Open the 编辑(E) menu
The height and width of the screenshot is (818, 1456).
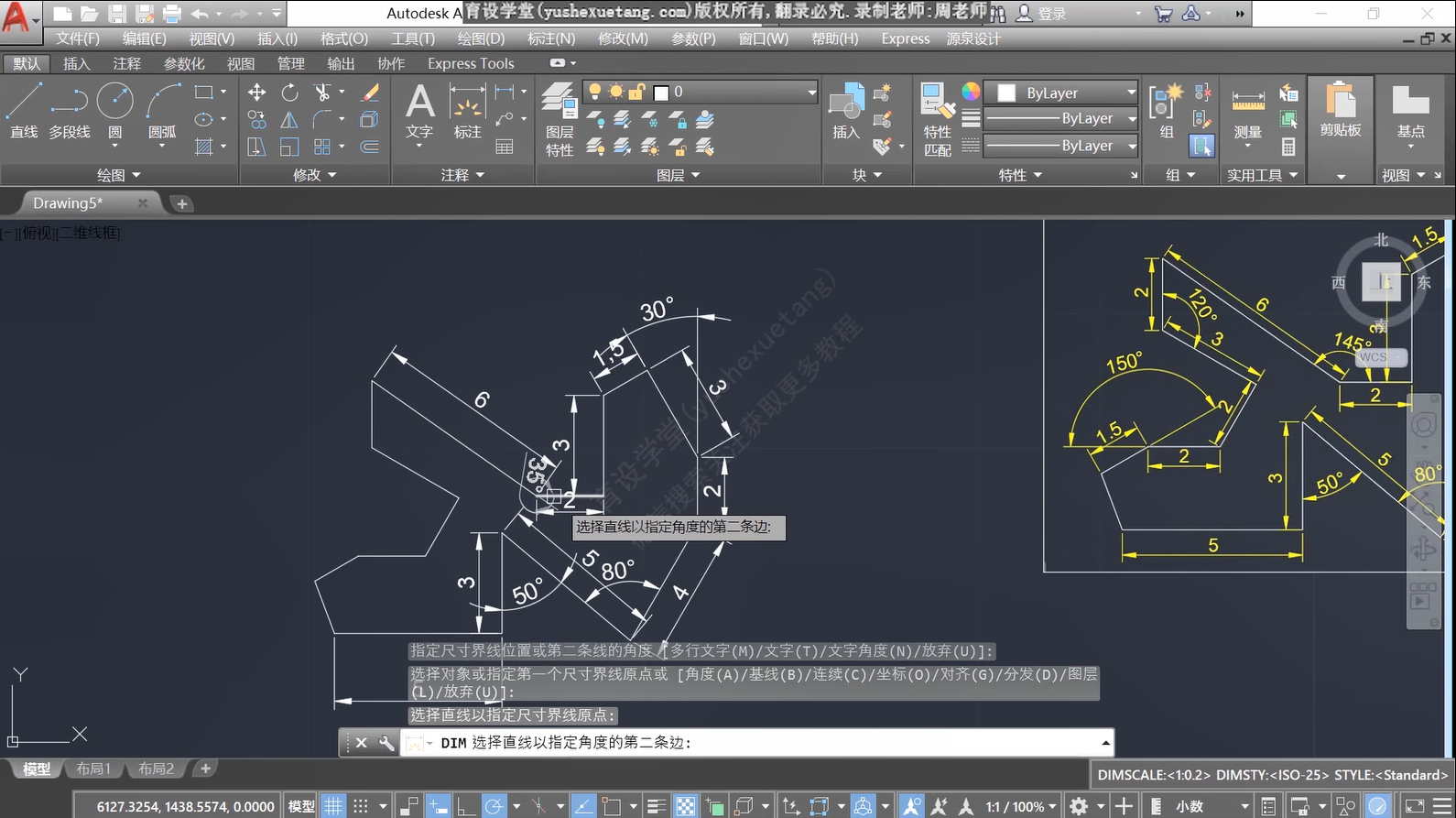point(145,38)
